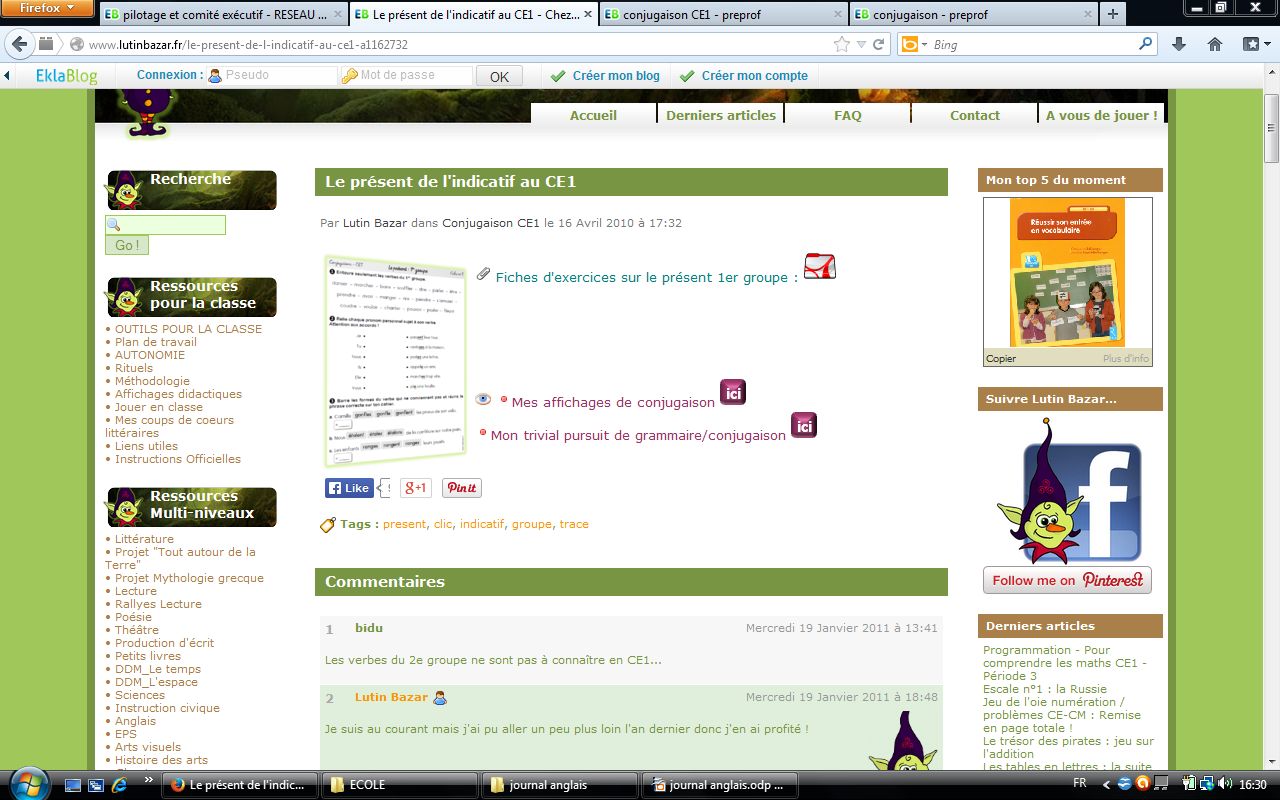This screenshot has height=800, width=1280.
Task: Click the search magnifier in the Bing box
Action: pyautogui.click(x=1146, y=44)
